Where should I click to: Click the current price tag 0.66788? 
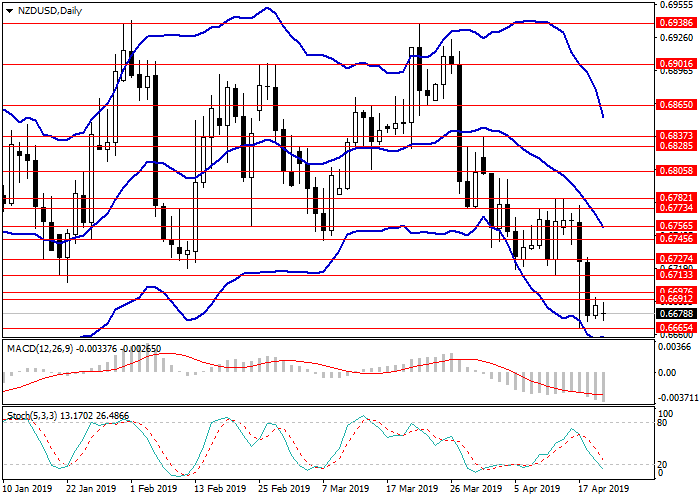coord(675,313)
